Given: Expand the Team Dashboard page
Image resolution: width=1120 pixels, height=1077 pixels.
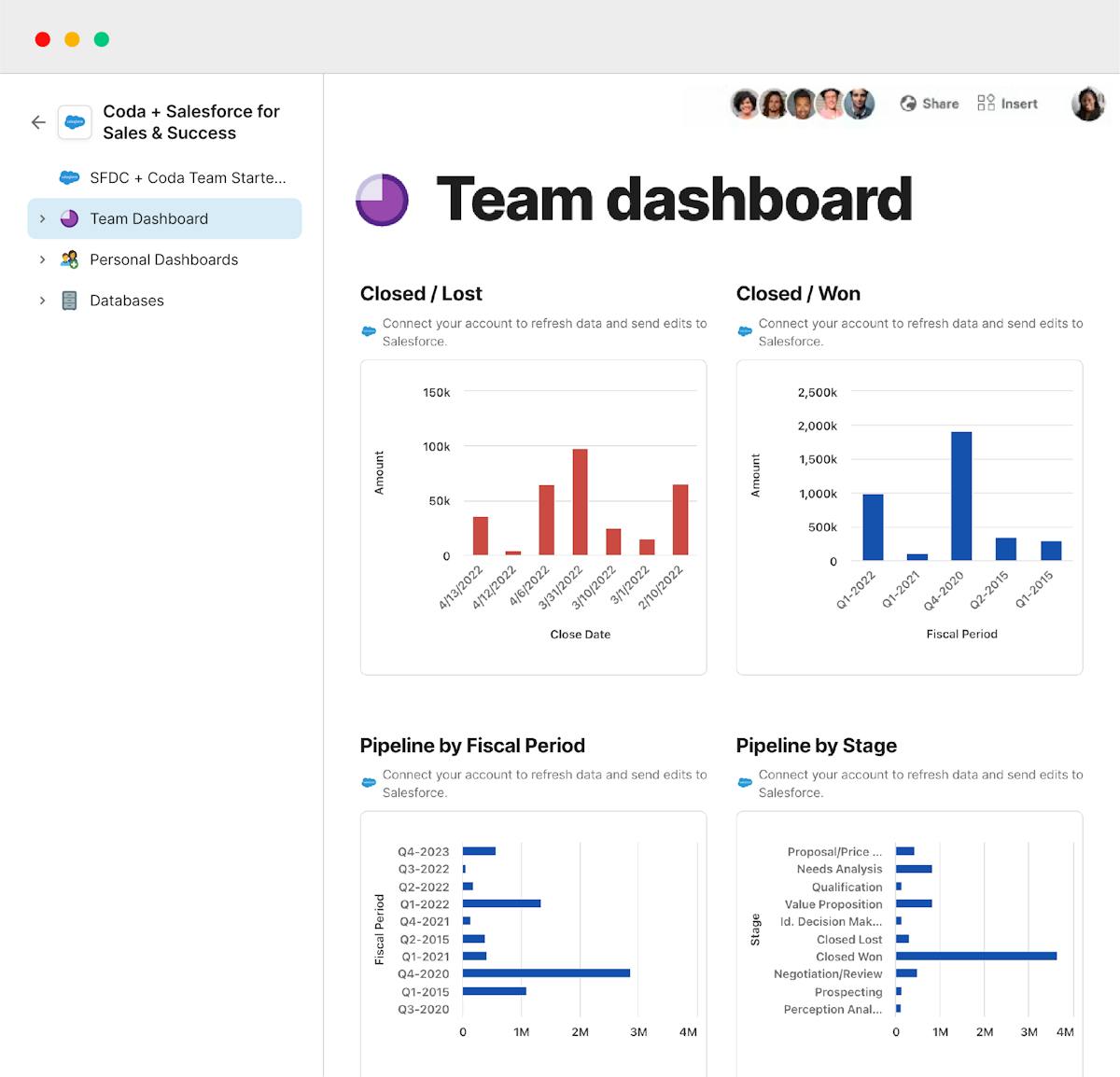Looking at the screenshot, I should (42, 218).
